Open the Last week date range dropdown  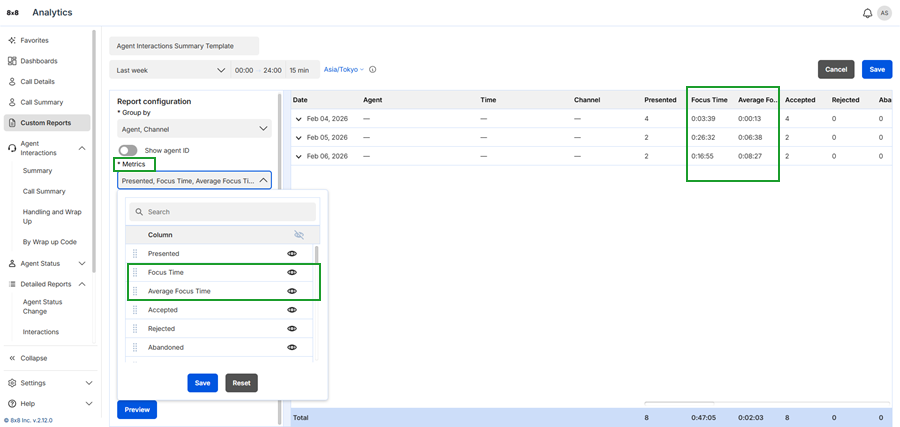click(x=169, y=70)
